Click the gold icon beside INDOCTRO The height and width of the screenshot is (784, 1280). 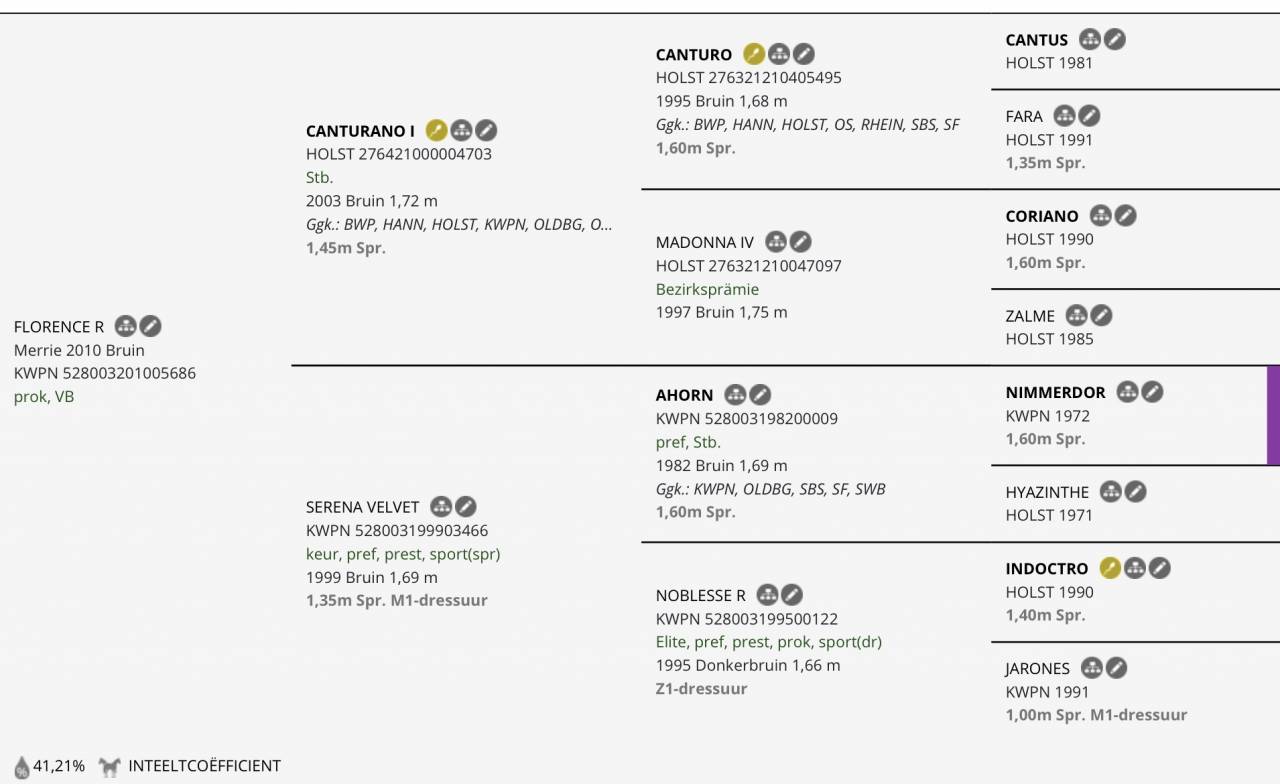(1110, 568)
